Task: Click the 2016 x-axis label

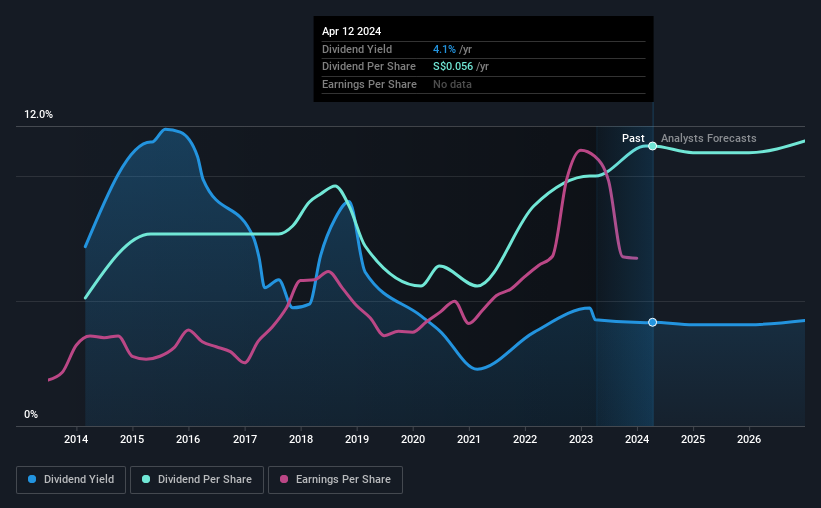Action: click(188, 439)
